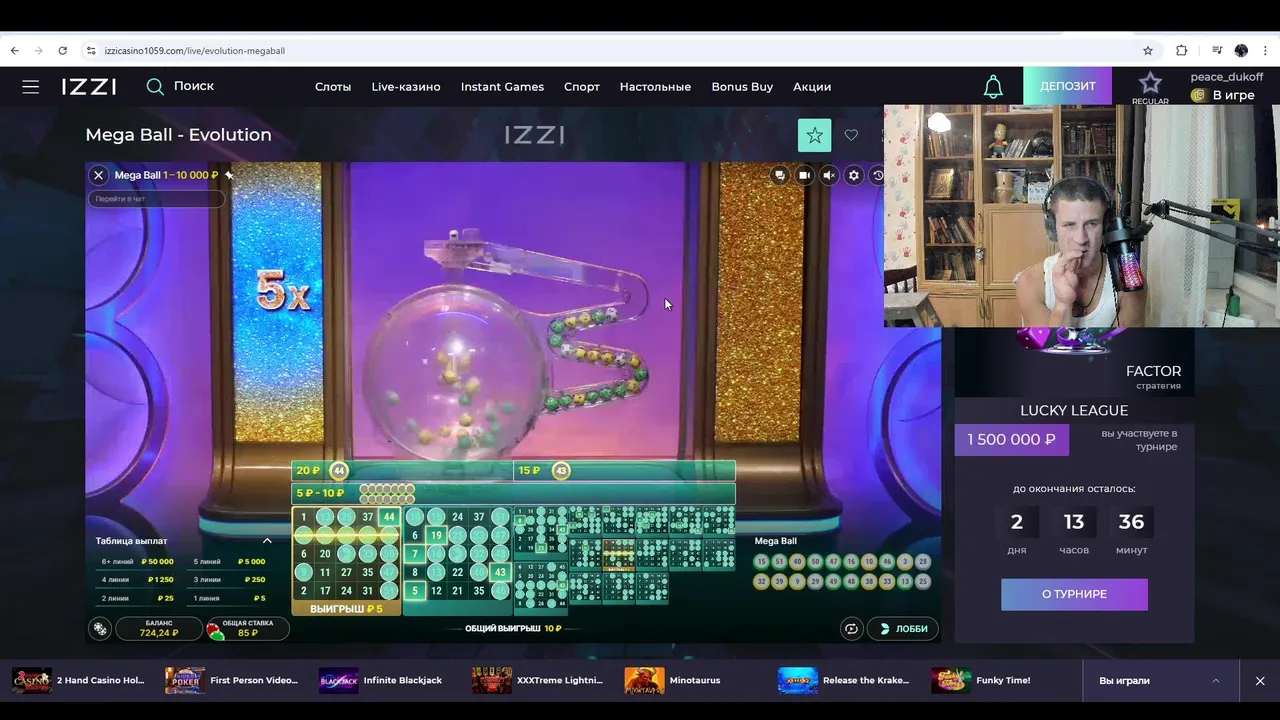1280x720 pixels.
Task: Open the Спорт section
Action: (x=582, y=87)
